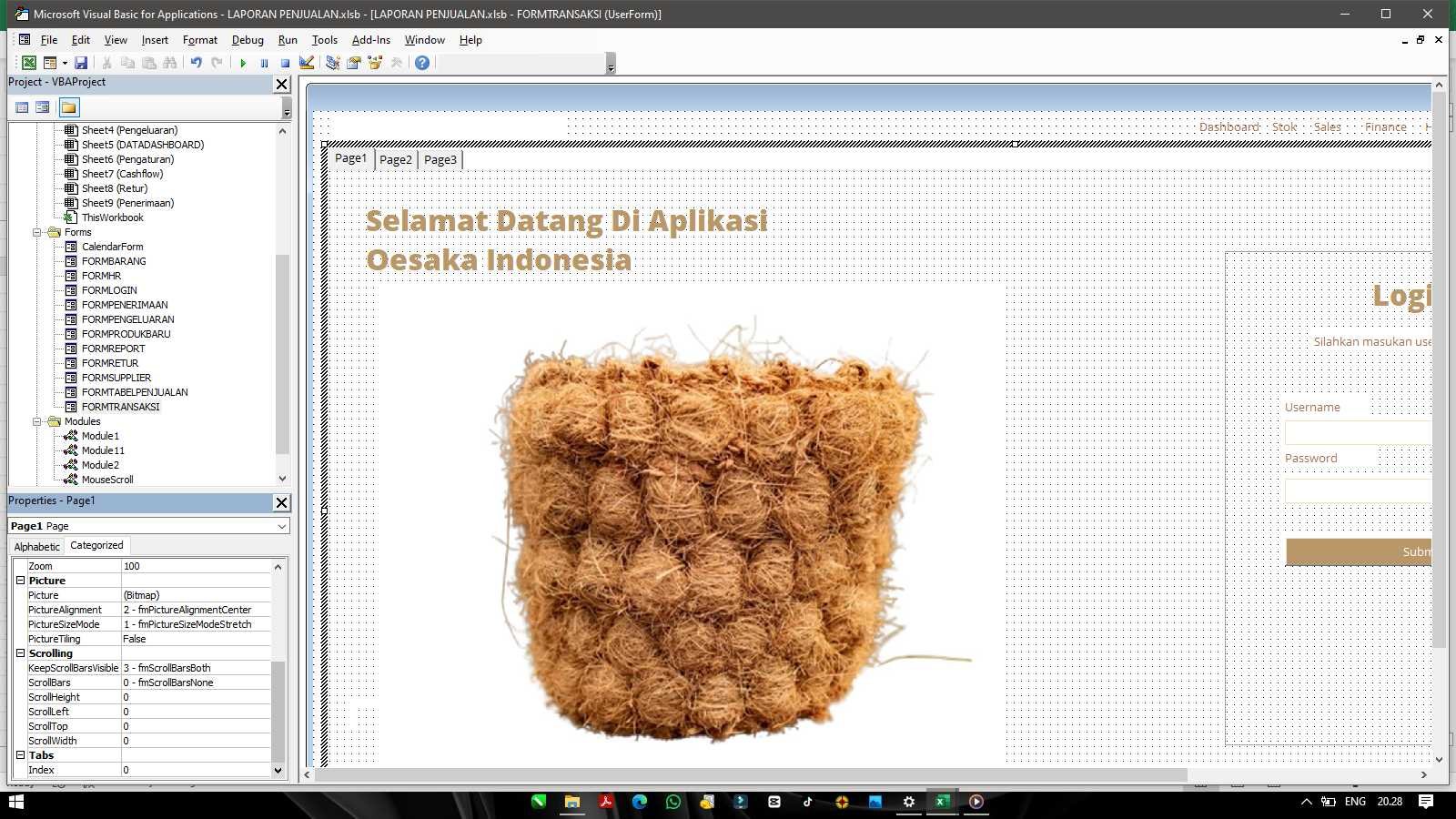Image resolution: width=1456 pixels, height=819 pixels.
Task: Click the ScrollBars property value field
Action: coord(196,682)
